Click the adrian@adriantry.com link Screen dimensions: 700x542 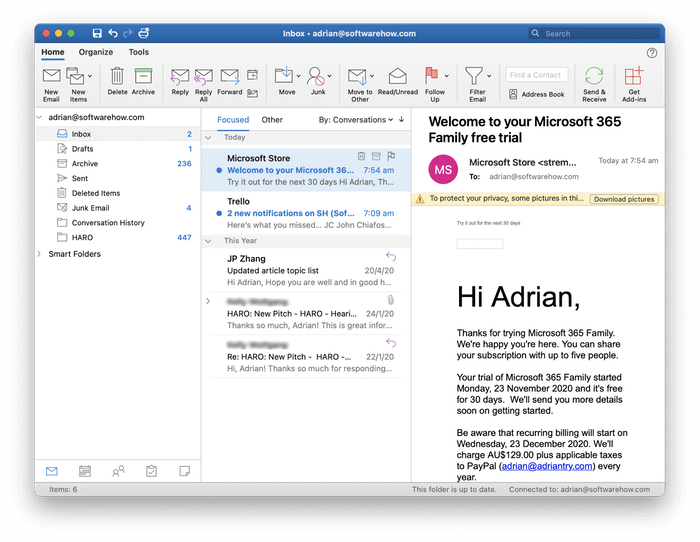coord(547,466)
